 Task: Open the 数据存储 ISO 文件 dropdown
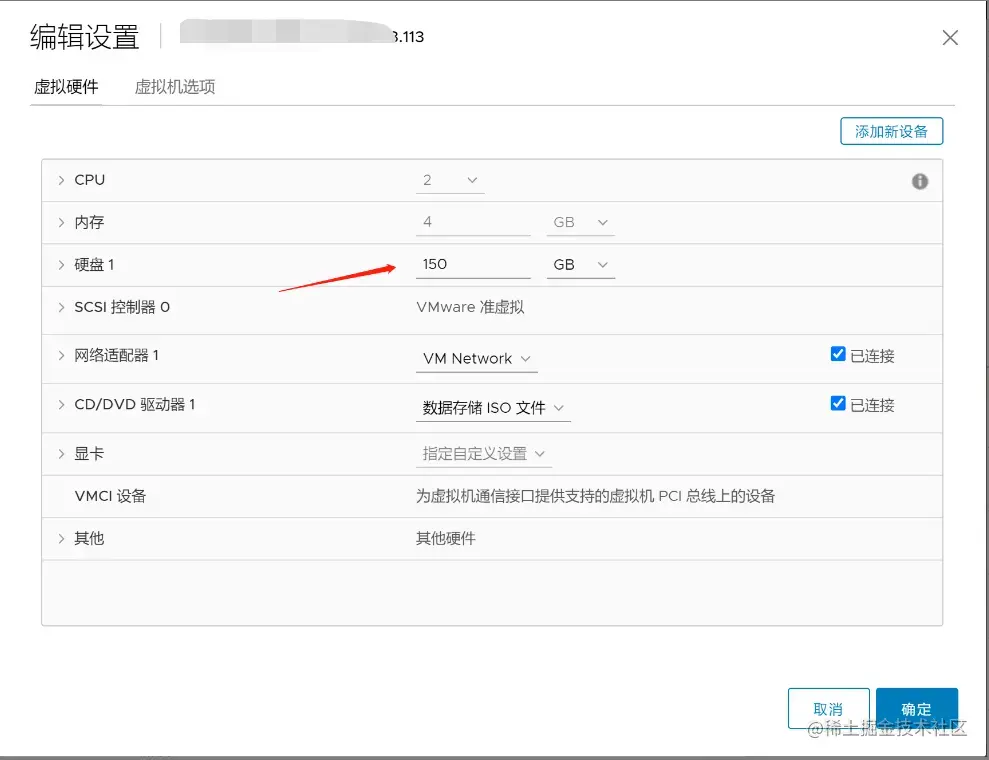(x=493, y=408)
